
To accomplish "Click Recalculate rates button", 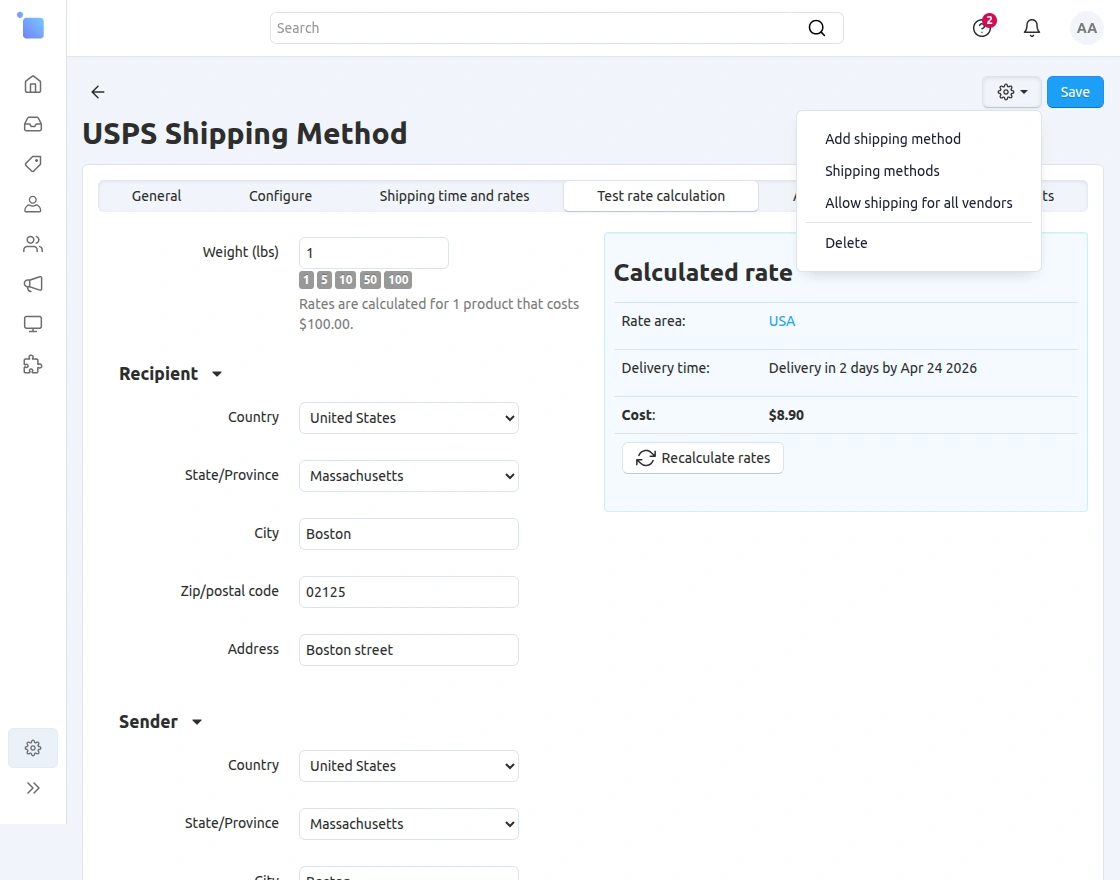I will tap(702, 458).
